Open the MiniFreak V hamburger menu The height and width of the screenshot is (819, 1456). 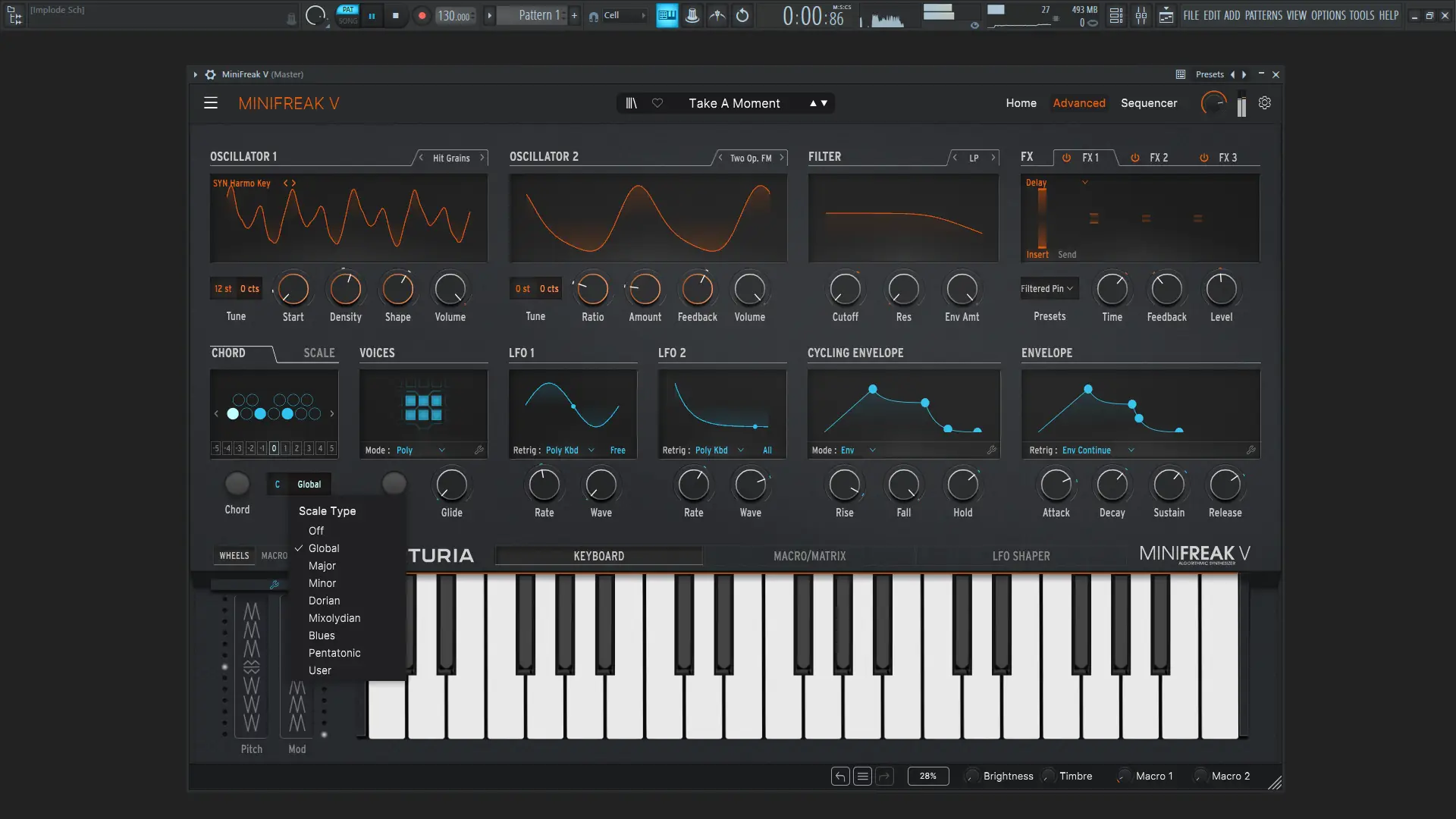(211, 103)
